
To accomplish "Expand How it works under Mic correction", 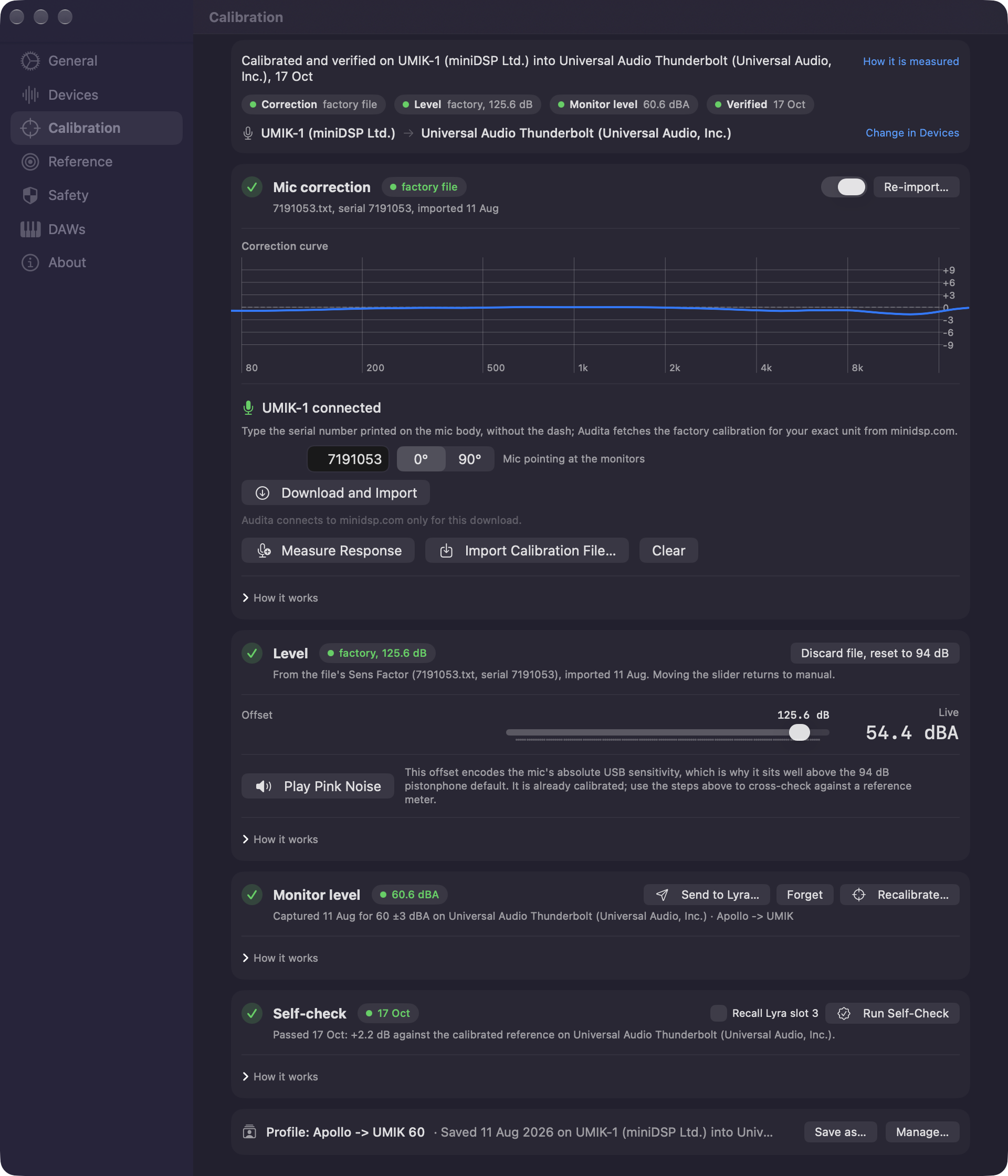I will (280, 597).
